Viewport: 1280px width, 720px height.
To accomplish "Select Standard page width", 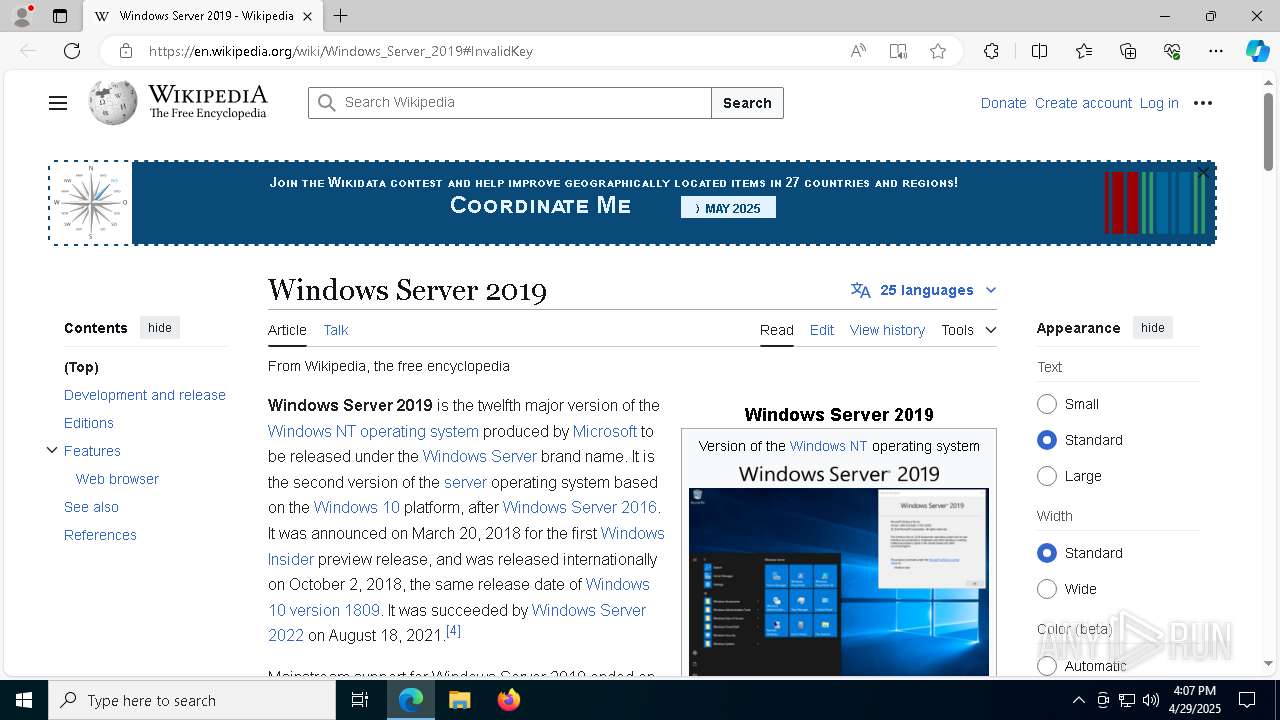I will (x=1047, y=553).
